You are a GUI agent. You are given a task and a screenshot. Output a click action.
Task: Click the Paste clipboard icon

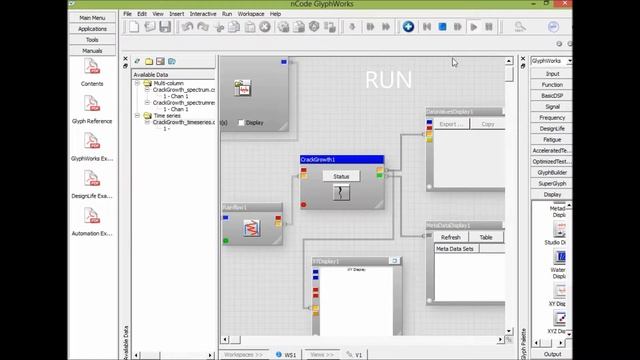(x=250, y=27)
